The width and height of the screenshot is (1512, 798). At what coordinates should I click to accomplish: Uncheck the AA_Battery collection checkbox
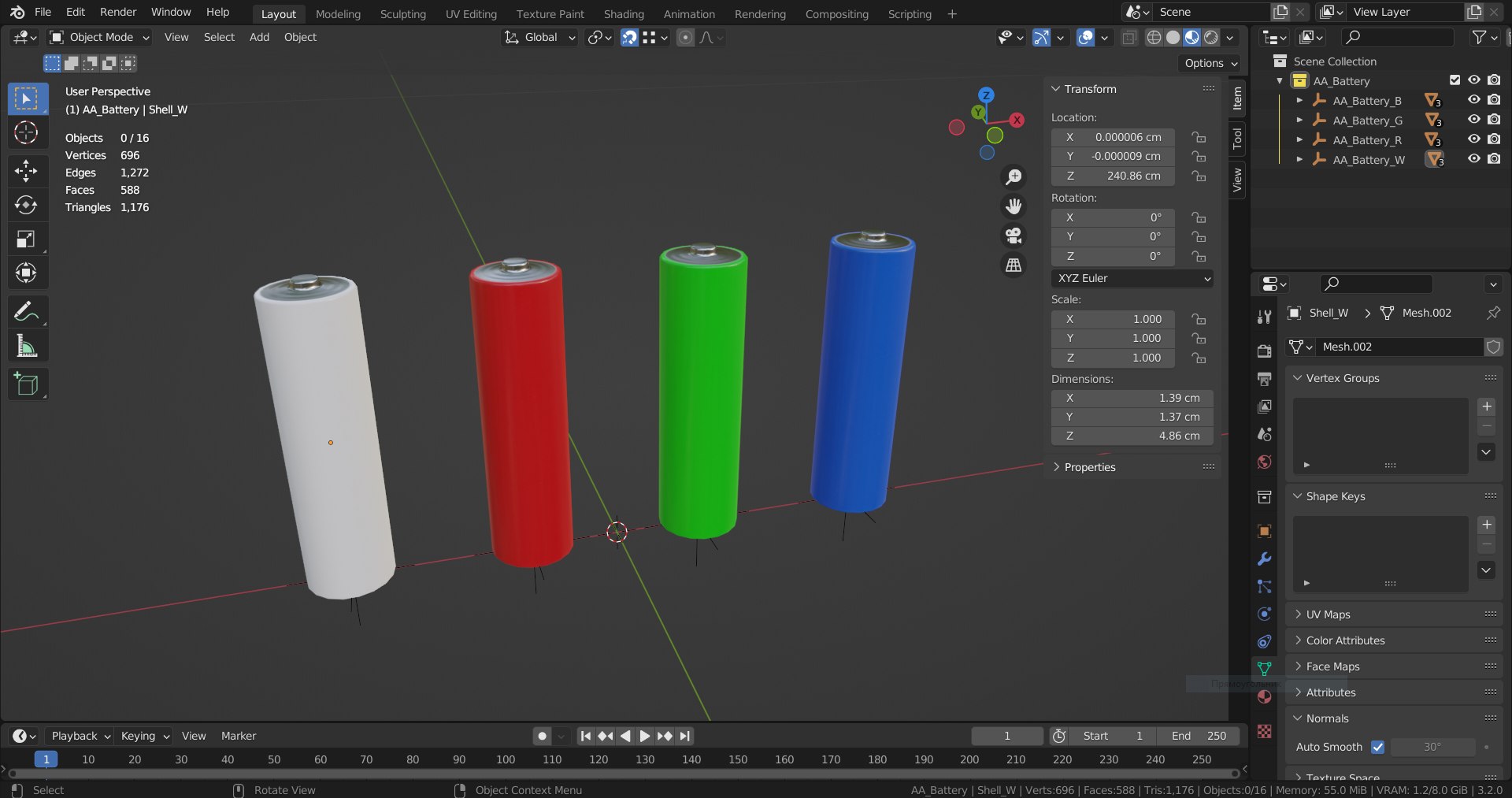[1455, 80]
